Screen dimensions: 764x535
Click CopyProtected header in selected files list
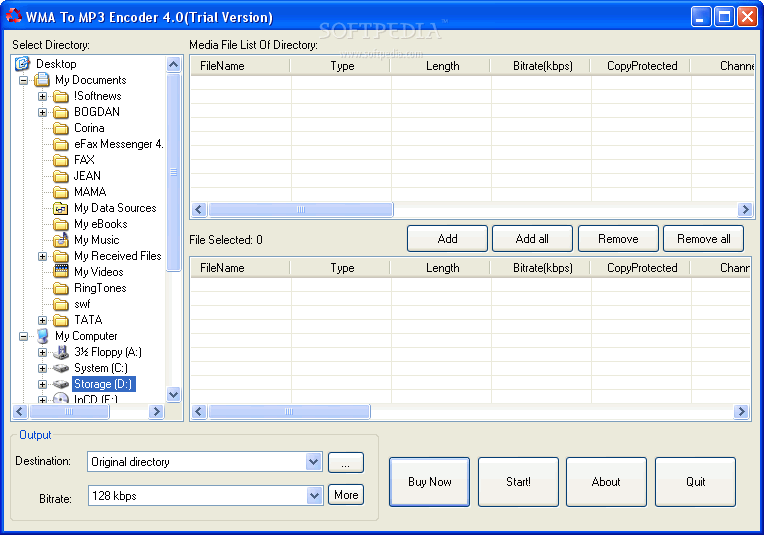pos(642,268)
